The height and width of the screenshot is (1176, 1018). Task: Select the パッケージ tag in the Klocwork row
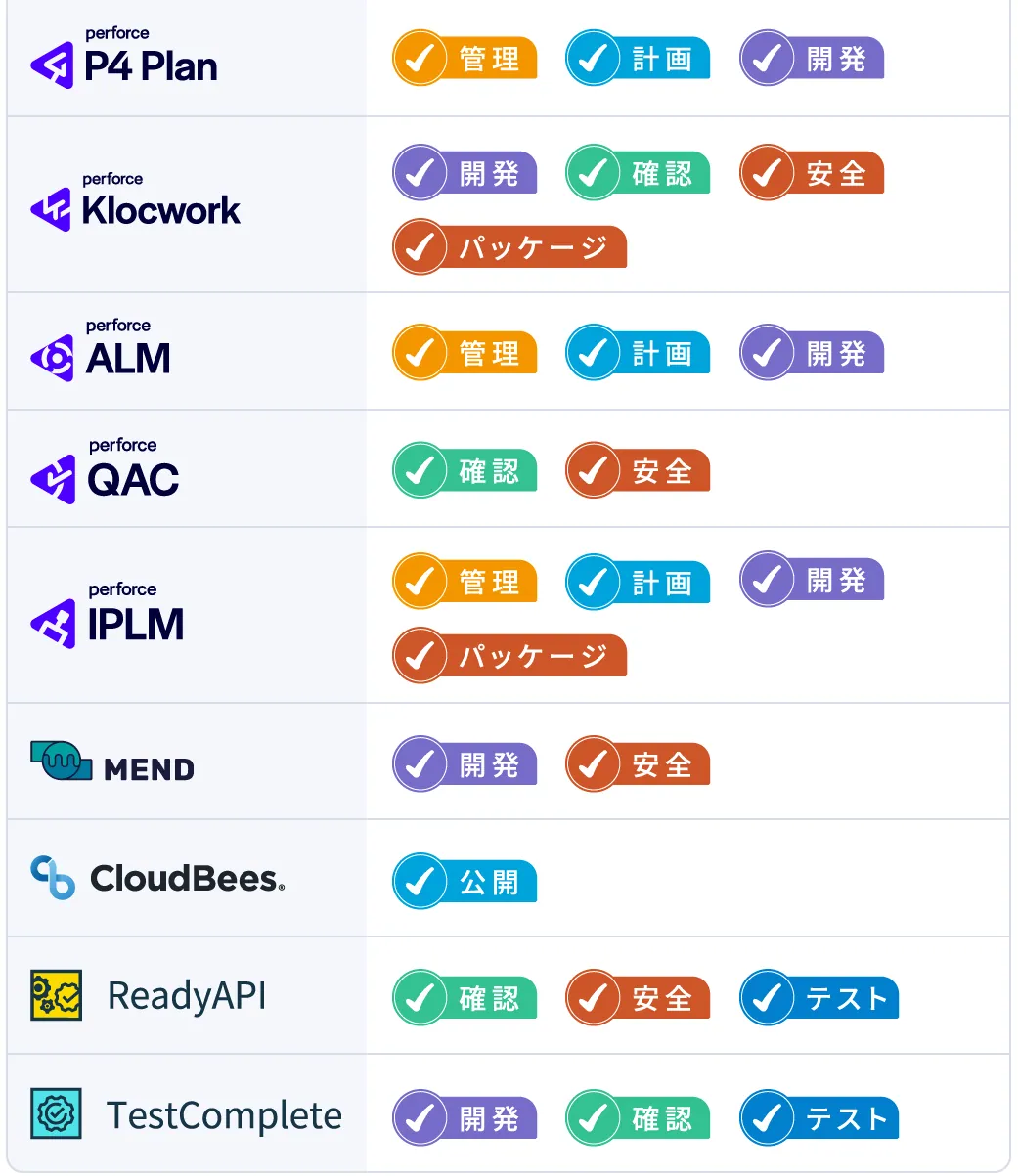(x=509, y=246)
